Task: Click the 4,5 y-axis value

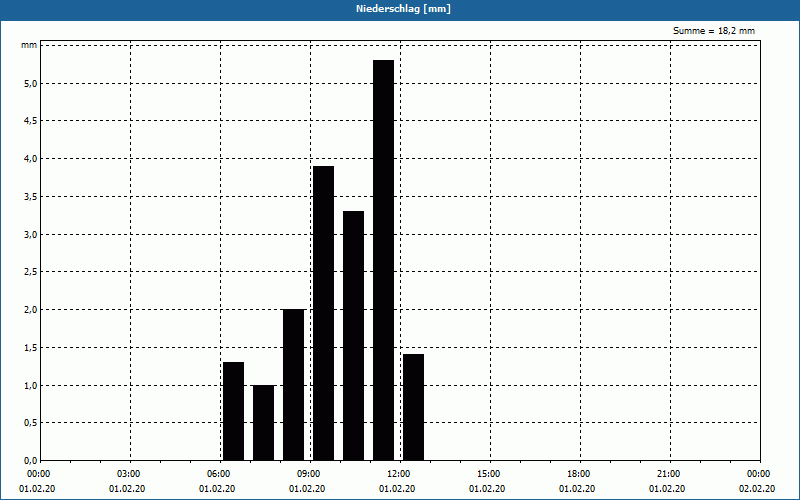Action: coord(31,121)
